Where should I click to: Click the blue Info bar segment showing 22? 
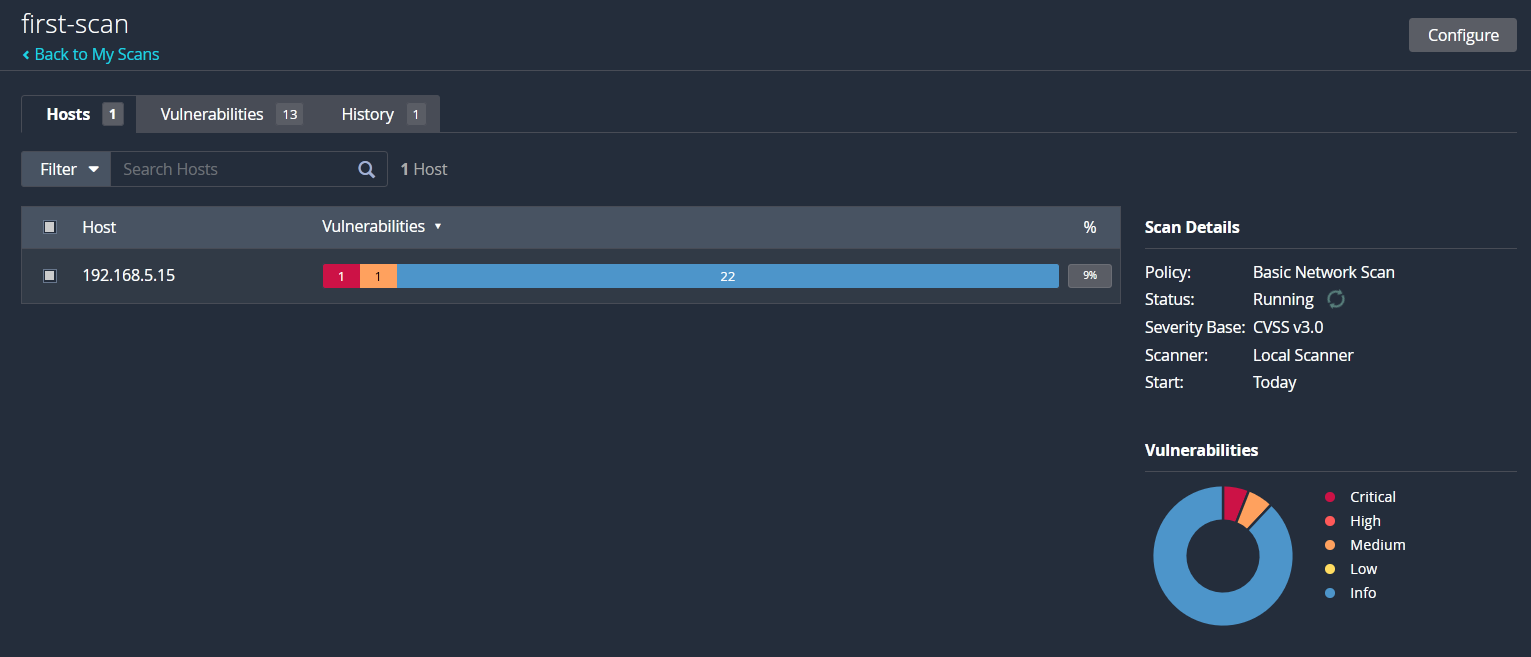coord(728,276)
